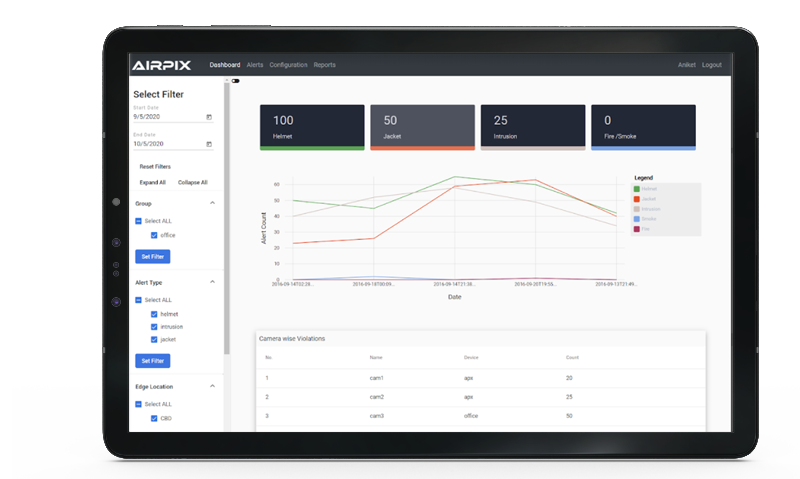Screen dimensions: 800x479
Task: Click the 'Name' column header
Action: [x=376, y=358]
